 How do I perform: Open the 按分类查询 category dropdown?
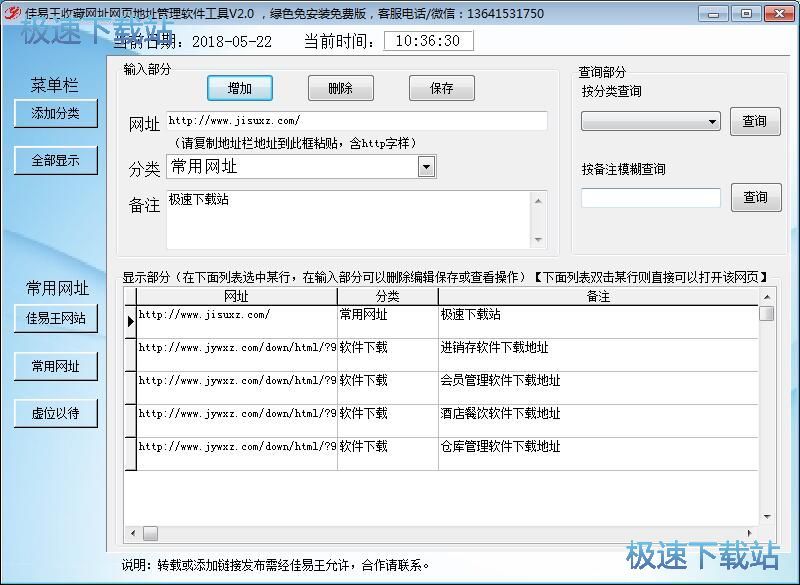point(651,121)
